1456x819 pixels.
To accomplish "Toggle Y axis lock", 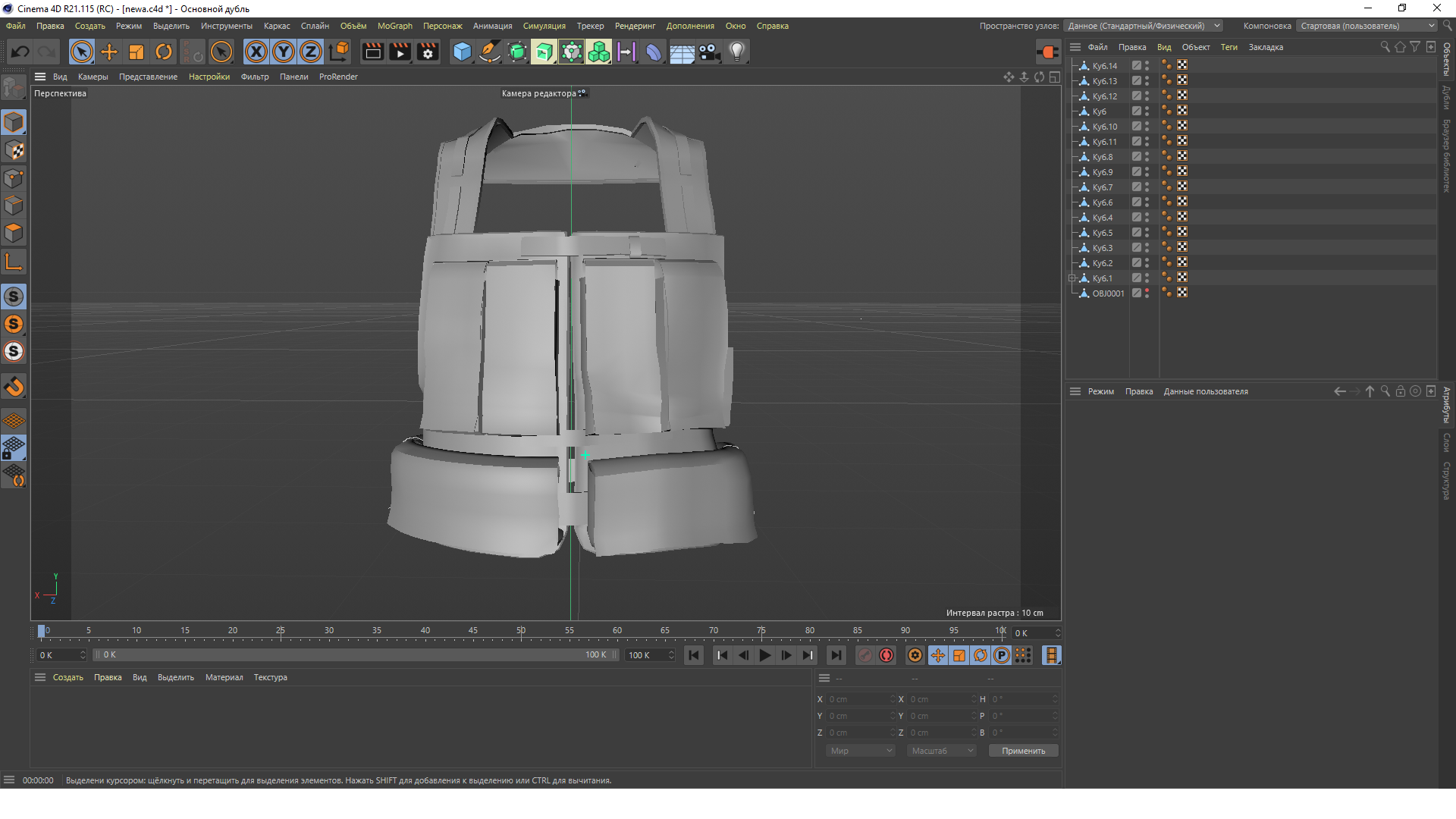I will 284,52.
